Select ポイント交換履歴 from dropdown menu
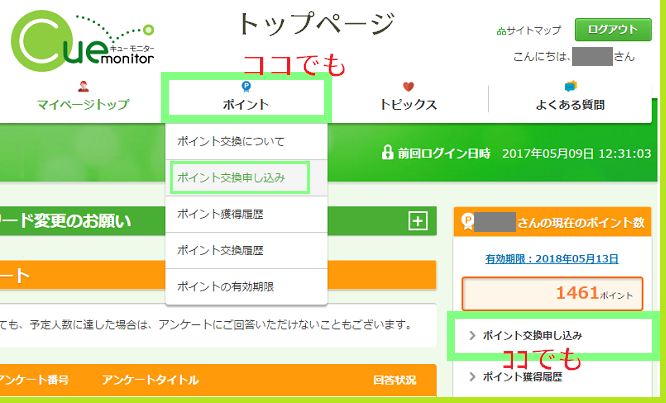 (x=246, y=250)
